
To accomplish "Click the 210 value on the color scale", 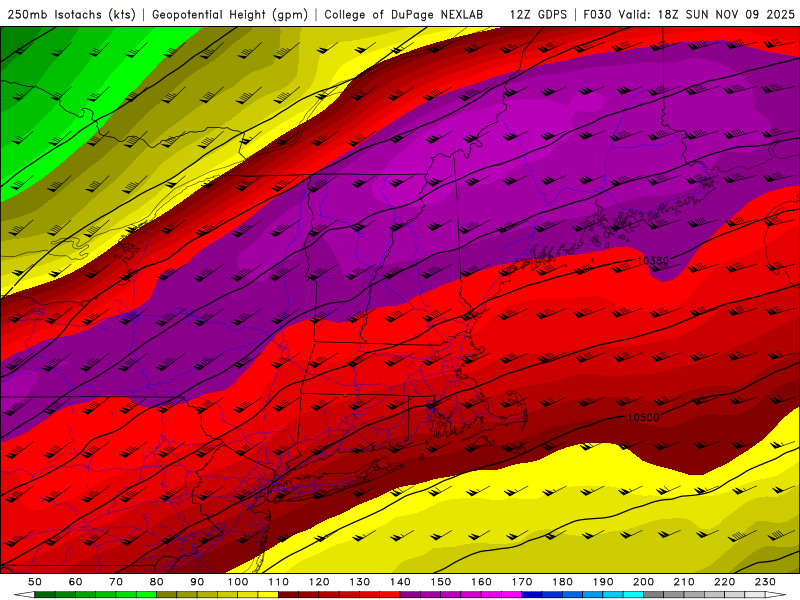I will click(684, 582).
